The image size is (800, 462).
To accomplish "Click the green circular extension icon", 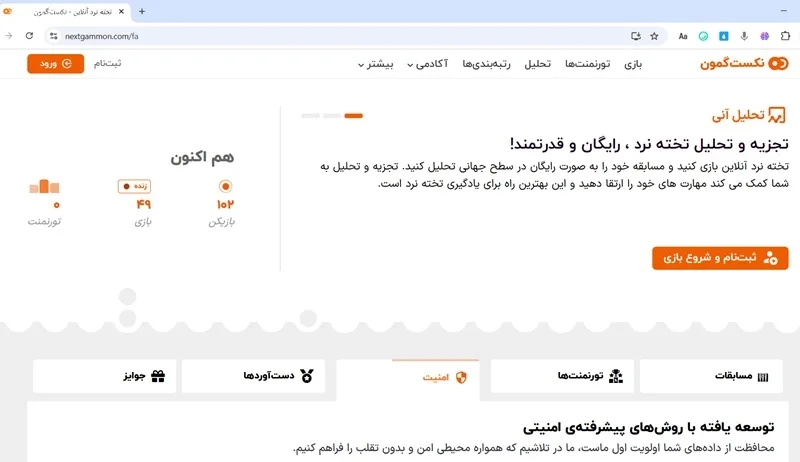I will [x=703, y=36].
